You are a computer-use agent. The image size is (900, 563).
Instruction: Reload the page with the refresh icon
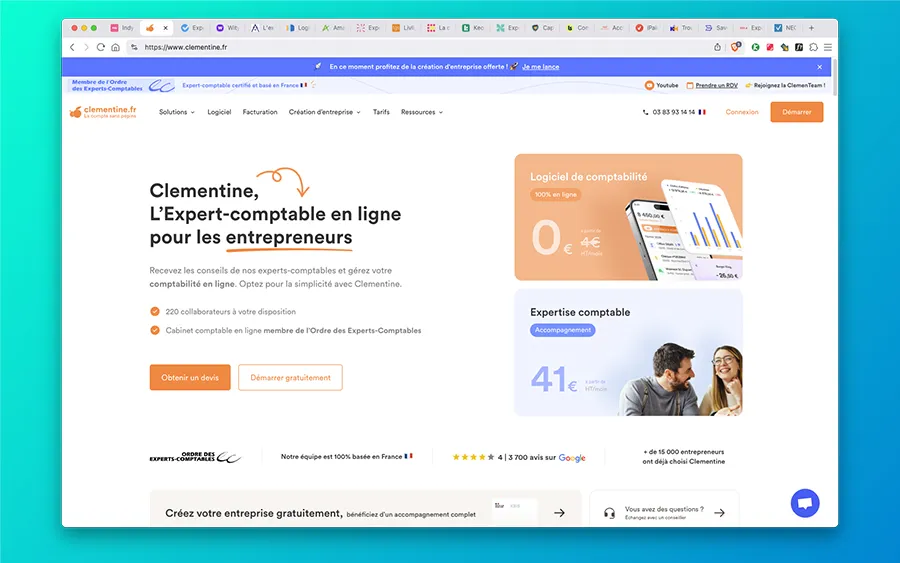coord(100,47)
